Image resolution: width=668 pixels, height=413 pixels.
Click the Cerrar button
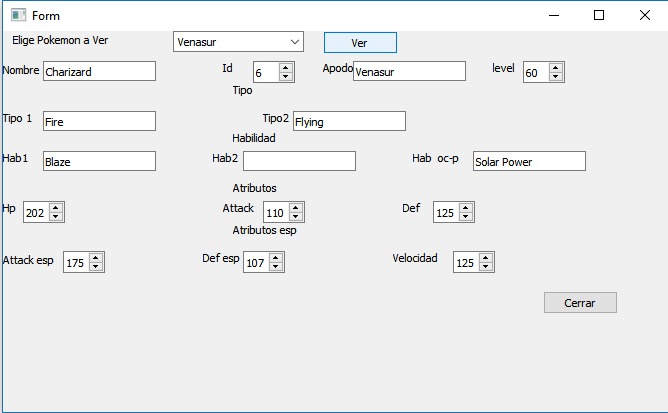pos(580,303)
